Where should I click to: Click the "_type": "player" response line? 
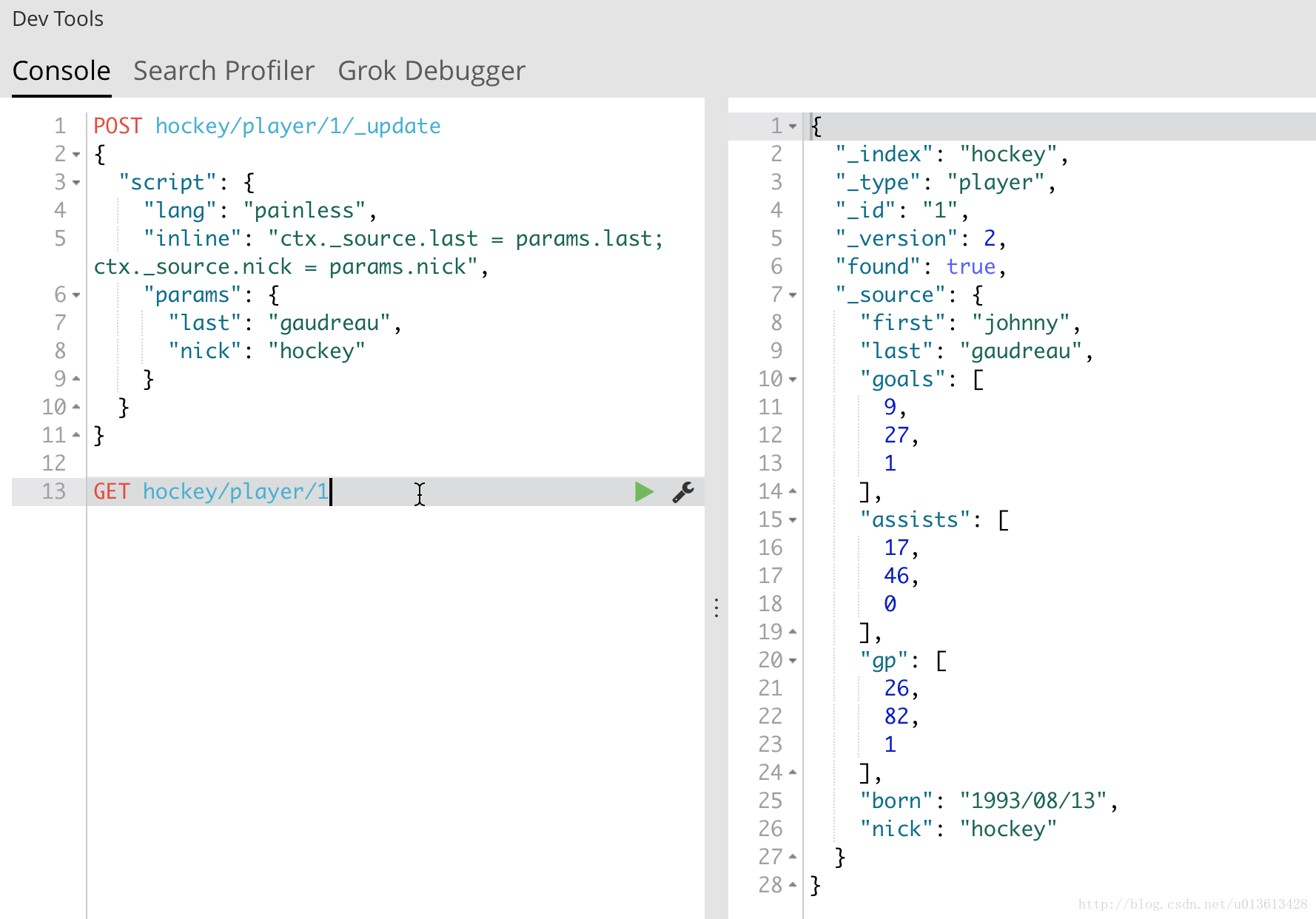pos(946,183)
